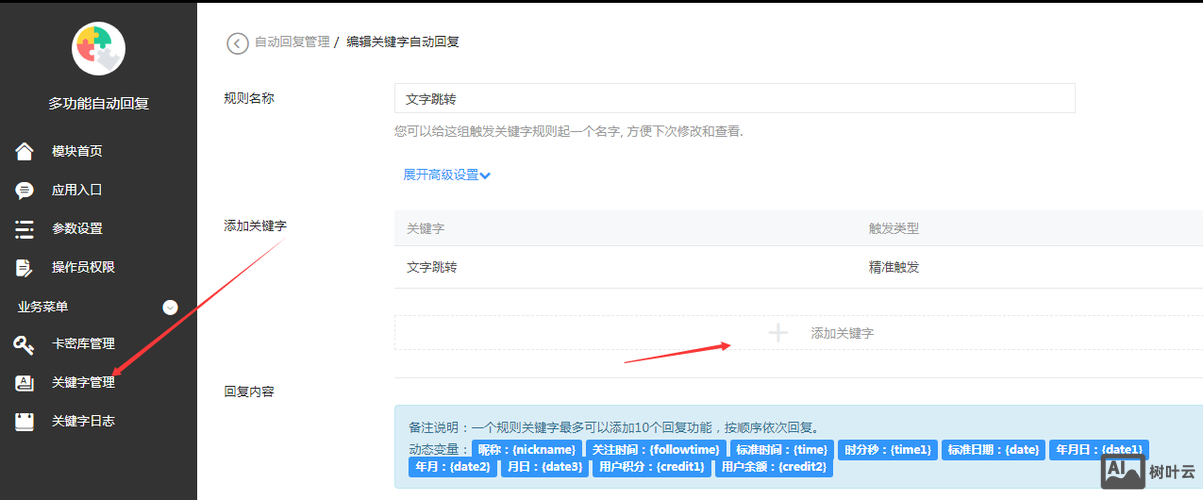This screenshot has width=1203, height=500.
Task: Click the document icon beside 操作员权限
Action: coord(25,267)
